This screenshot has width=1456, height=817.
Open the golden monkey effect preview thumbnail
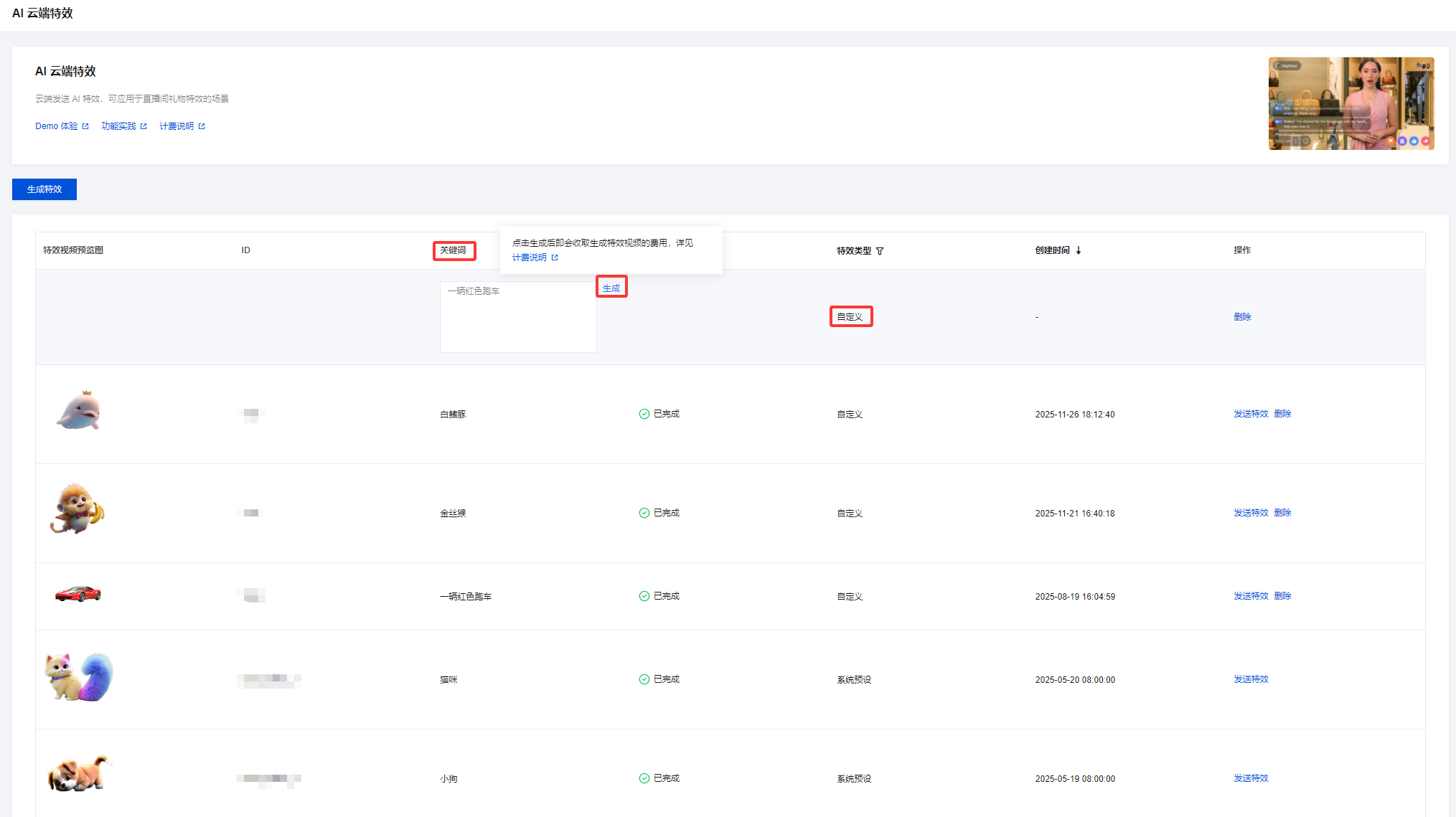click(77, 509)
